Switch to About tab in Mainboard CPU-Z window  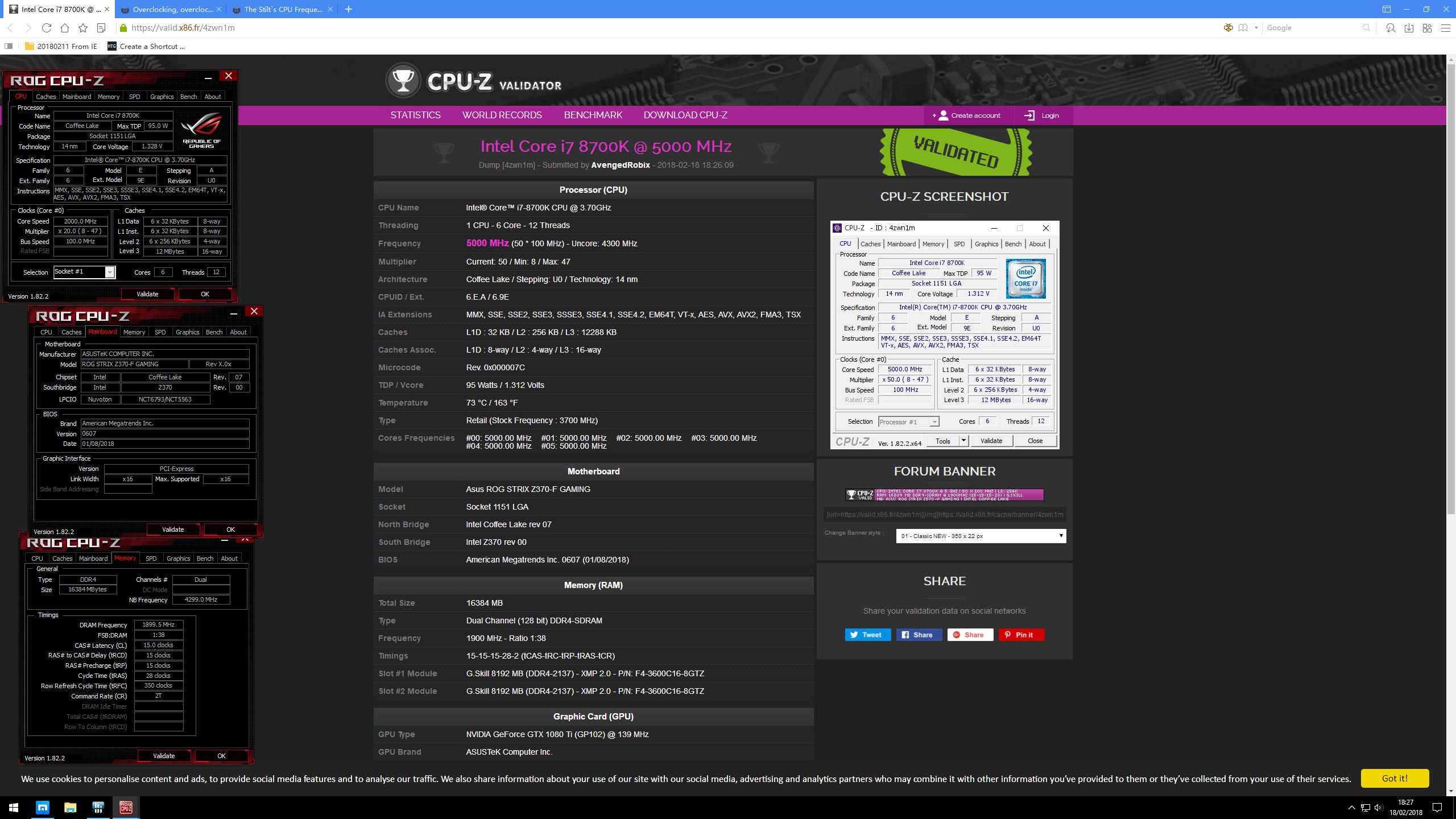click(238, 332)
